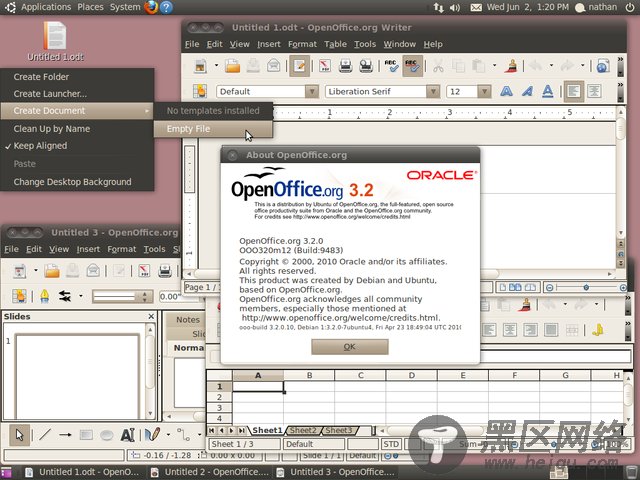Toggle the Keep Aligned checkbox menu item
Viewport: 640px width, 480px height.
(x=77, y=146)
